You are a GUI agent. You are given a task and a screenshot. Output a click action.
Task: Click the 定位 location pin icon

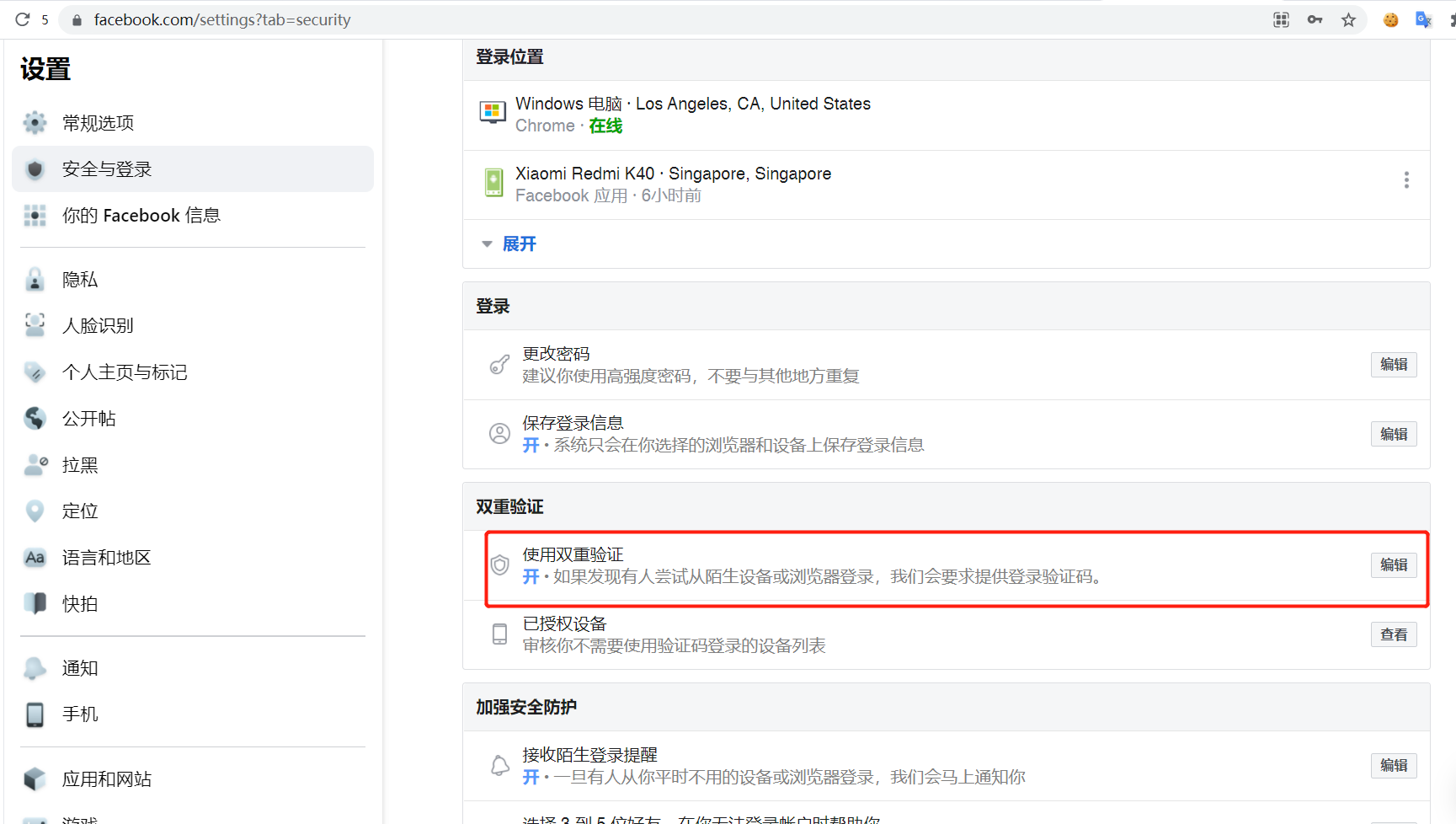coord(35,511)
